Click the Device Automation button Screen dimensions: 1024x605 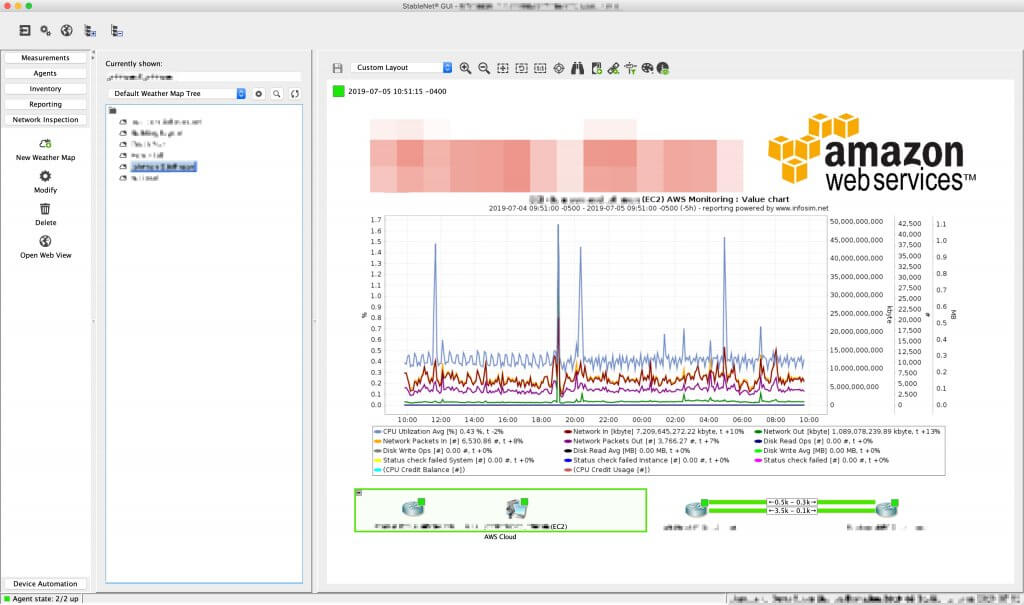44,583
